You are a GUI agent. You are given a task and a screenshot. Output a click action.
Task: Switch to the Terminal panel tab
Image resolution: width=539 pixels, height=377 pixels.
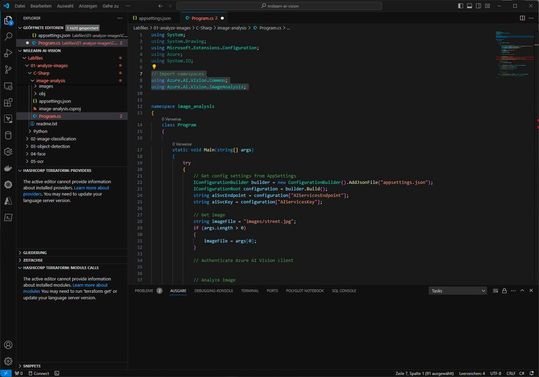[250, 291]
